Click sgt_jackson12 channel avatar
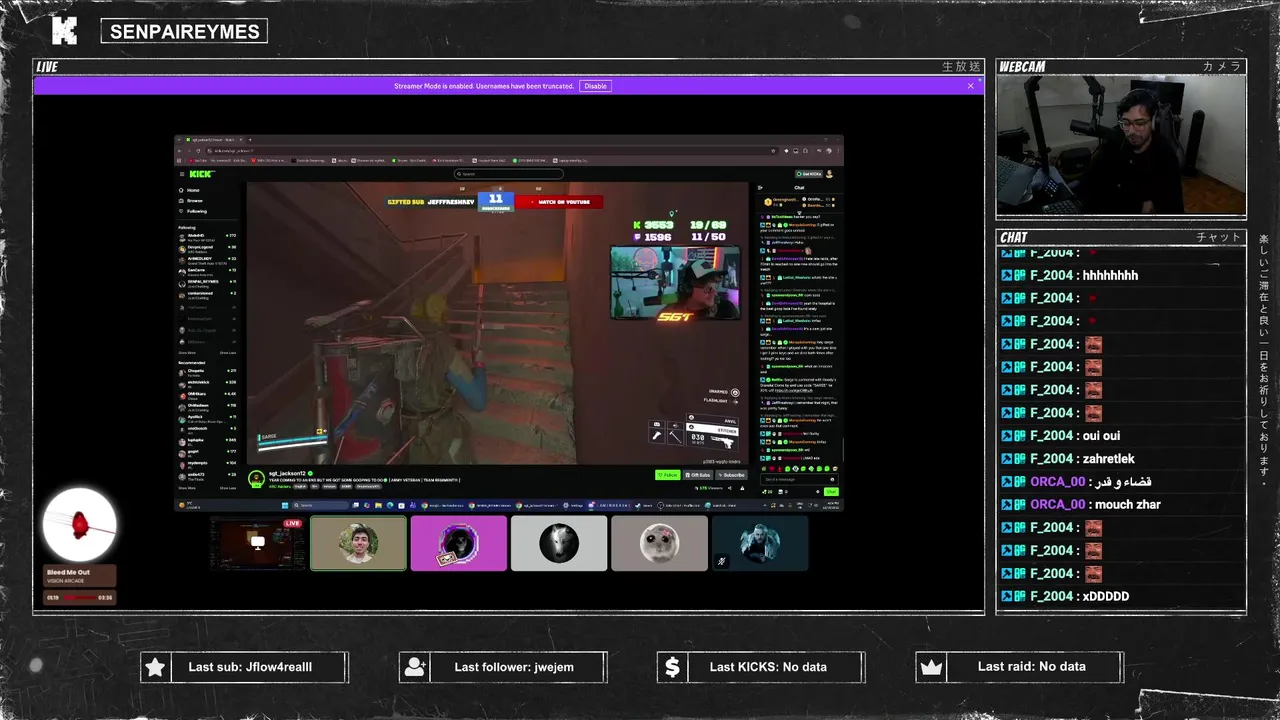This screenshot has width=1280, height=720. tap(256, 479)
